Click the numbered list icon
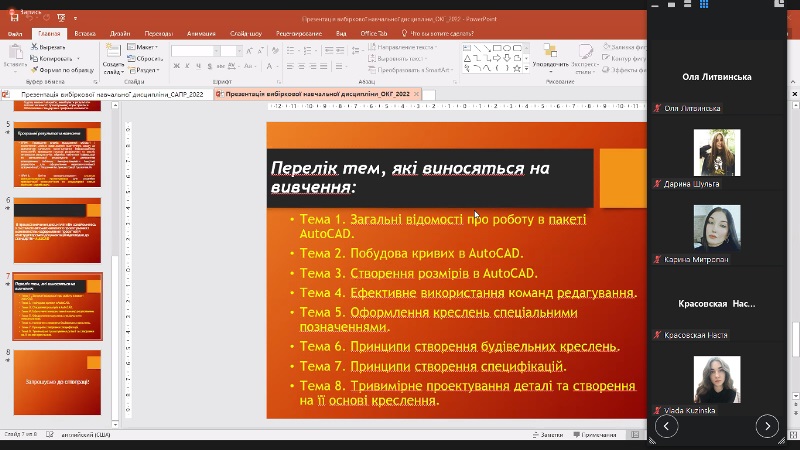The width and height of the screenshot is (800, 450). (x=307, y=51)
